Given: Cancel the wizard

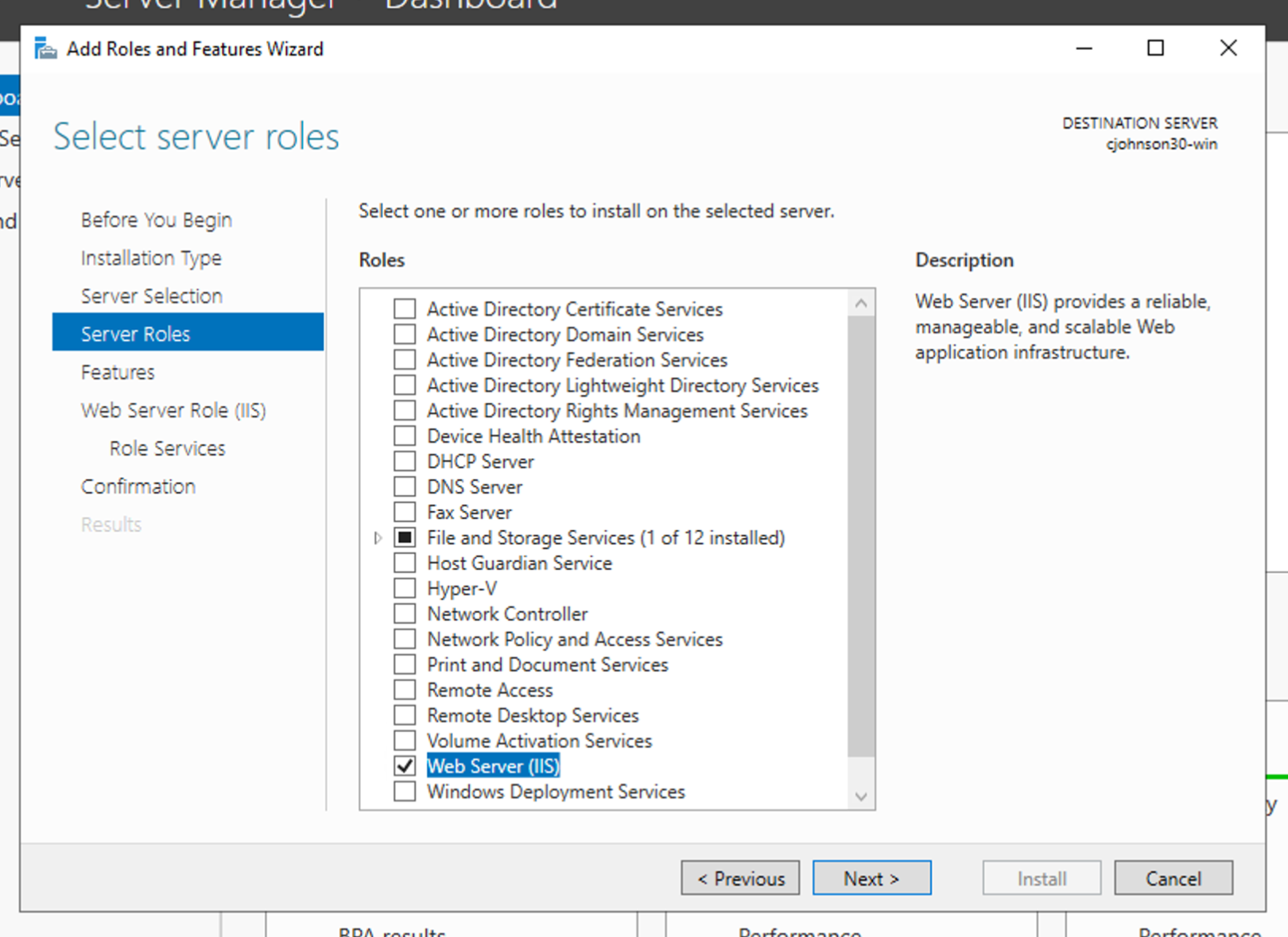Looking at the screenshot, I should [1174, 878].
